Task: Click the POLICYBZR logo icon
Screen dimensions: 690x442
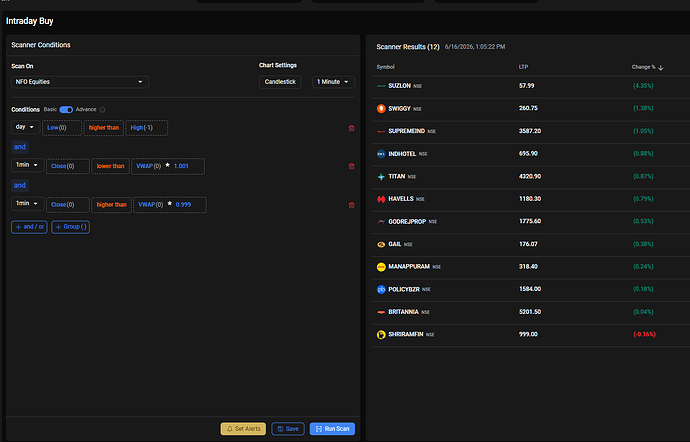Action: (381, 289)
